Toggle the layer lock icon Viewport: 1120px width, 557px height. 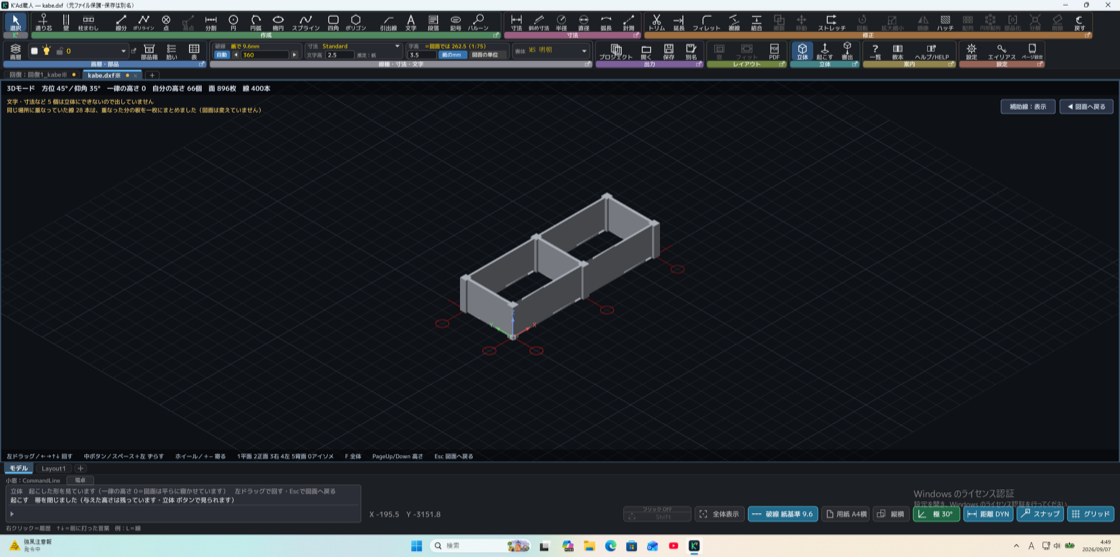tap(59, 51)
